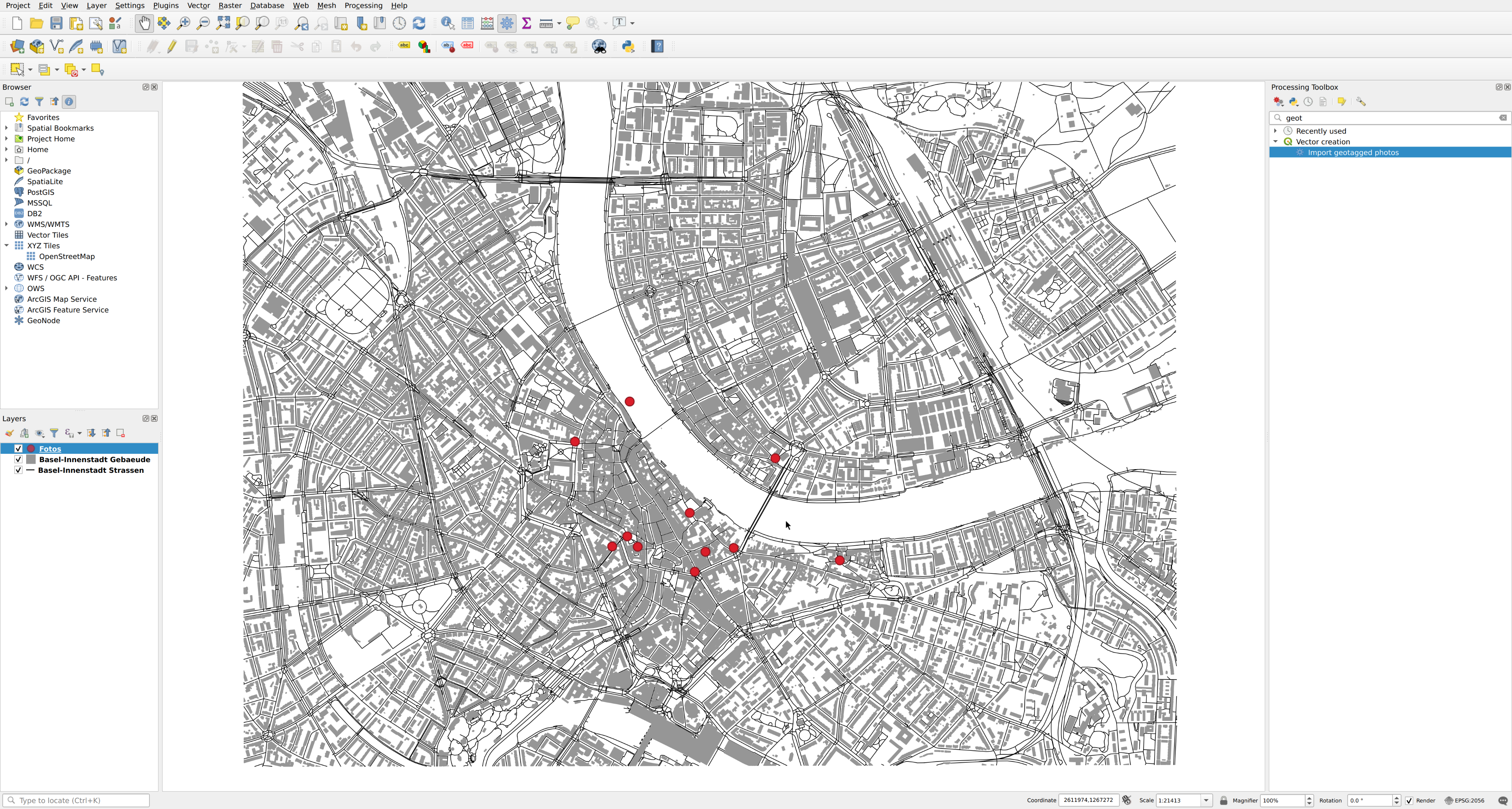This screenshot has height=809, width=1512.
Task: Click the Identify Features tool
Action: pos(447,23)
